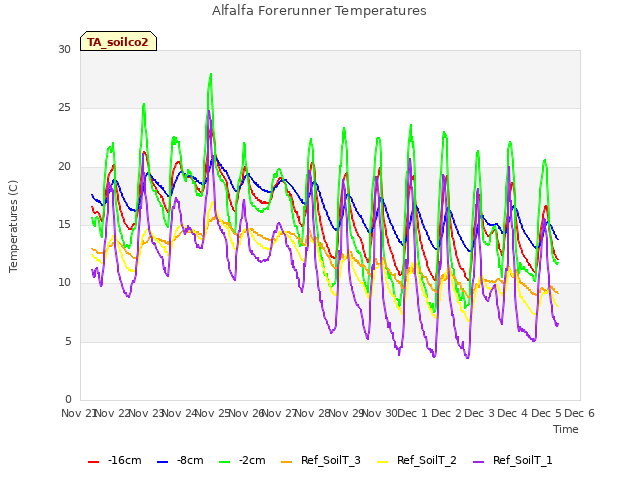640x480 pixels.
Task: Click the blue -8cm legend swatch
Action: pyautogui.click(x=162, y=461)
